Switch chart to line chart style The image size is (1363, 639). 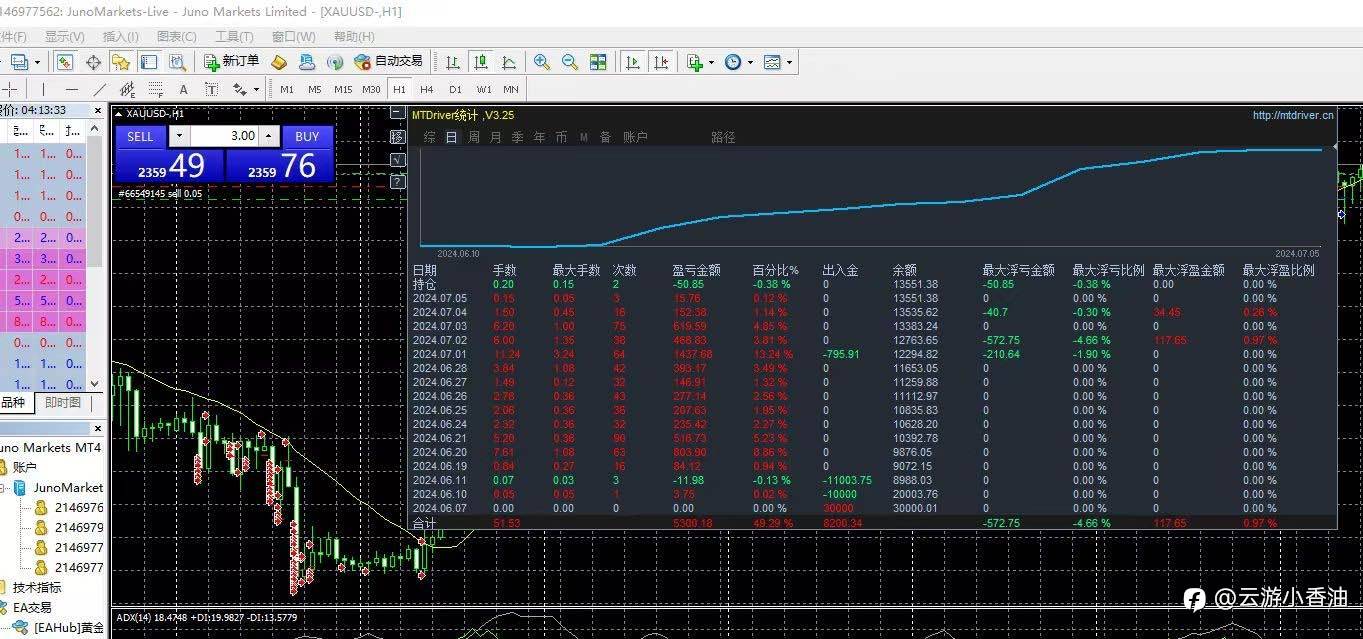pos(509,62)
